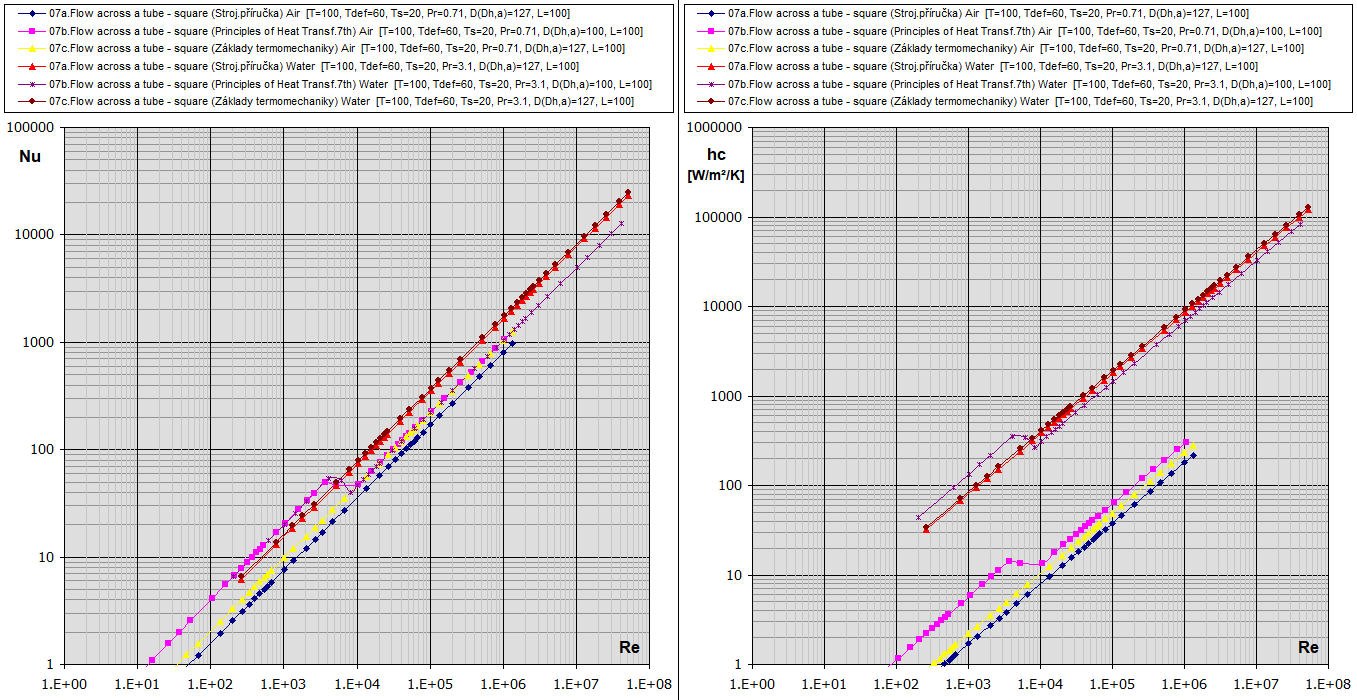
Task: Select the 1000000 label on hc chart vertical axis
Action: (713, 128)
